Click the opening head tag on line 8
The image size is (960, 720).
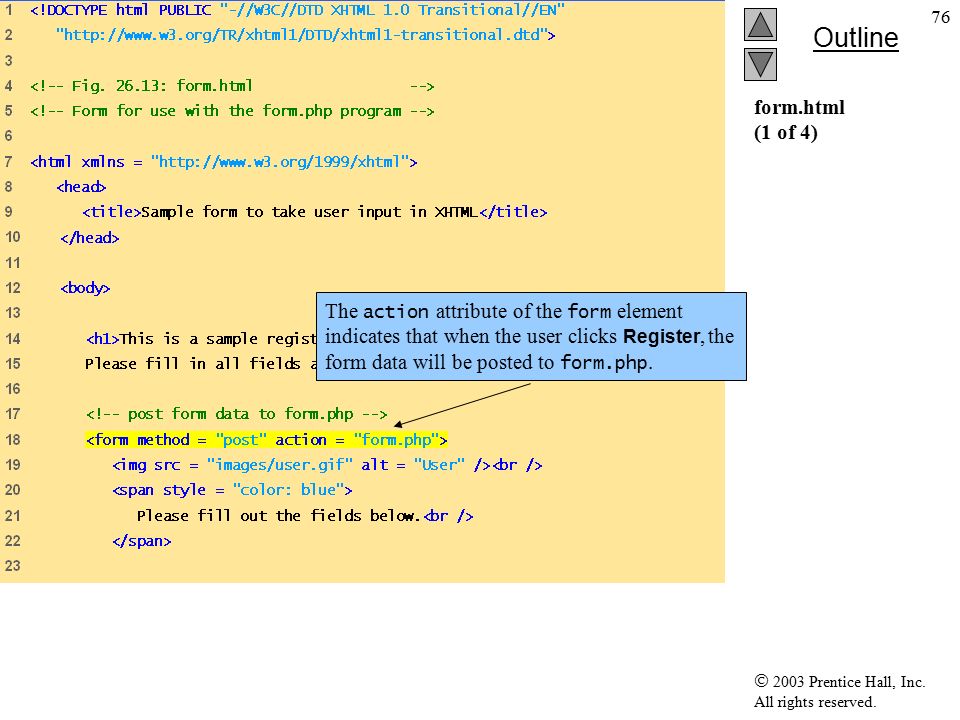point(81,187)
